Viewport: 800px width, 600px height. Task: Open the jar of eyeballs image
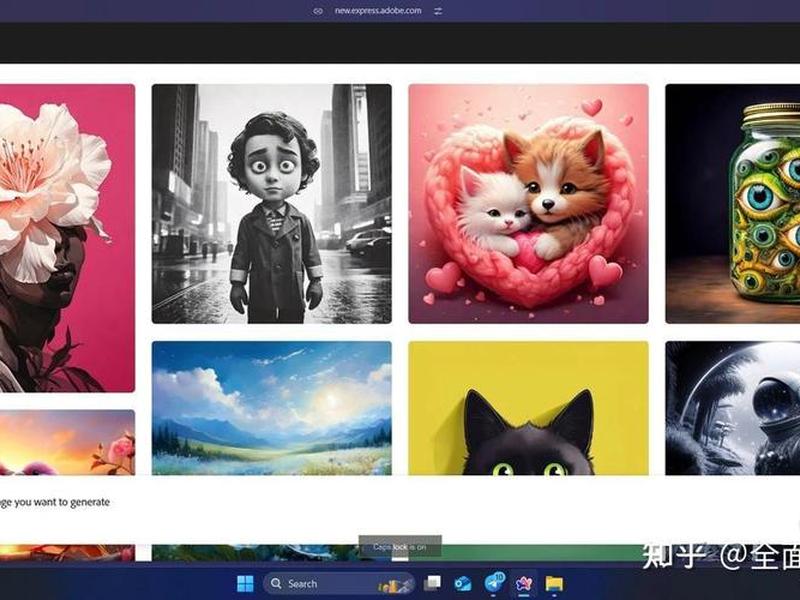733,204
